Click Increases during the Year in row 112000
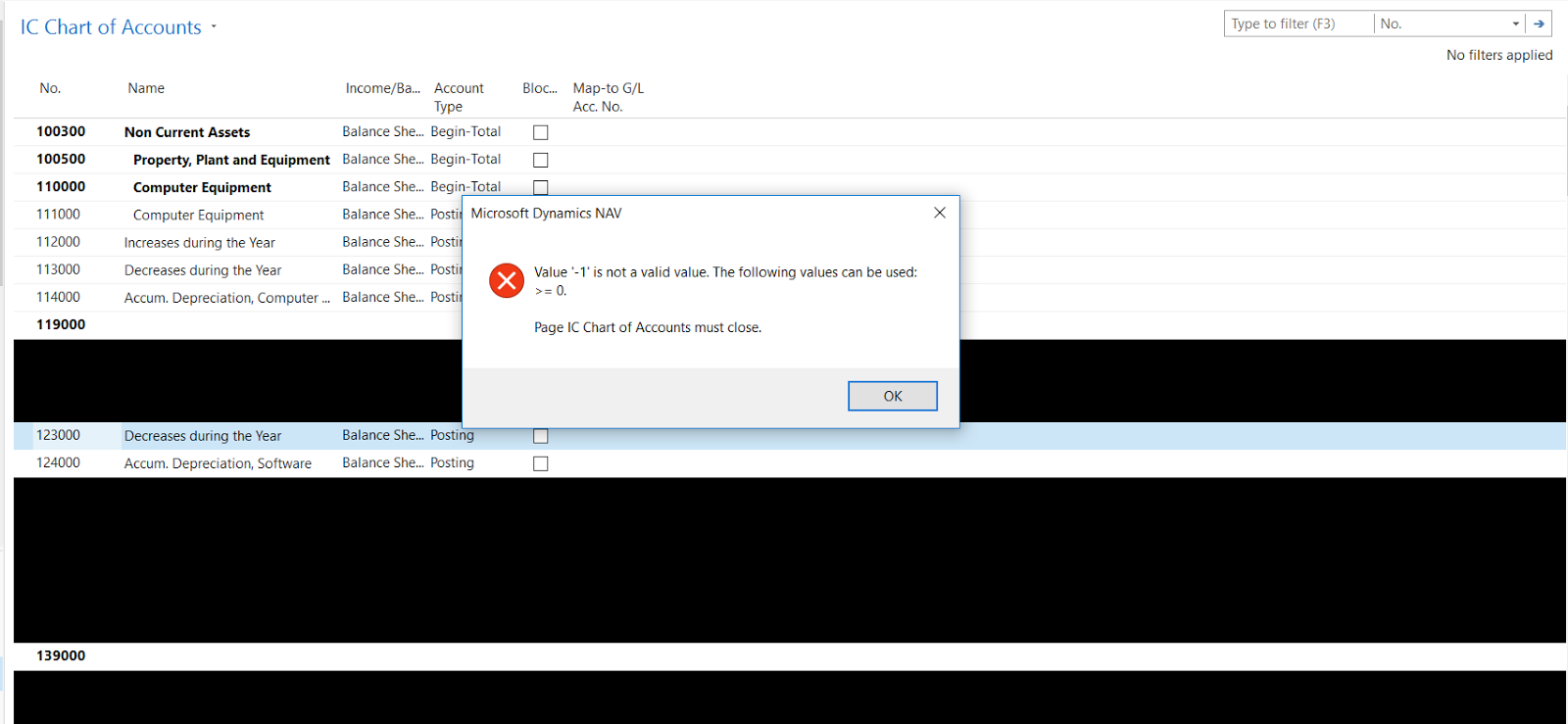The image size is (1568, 724). [x=200, y=242]
